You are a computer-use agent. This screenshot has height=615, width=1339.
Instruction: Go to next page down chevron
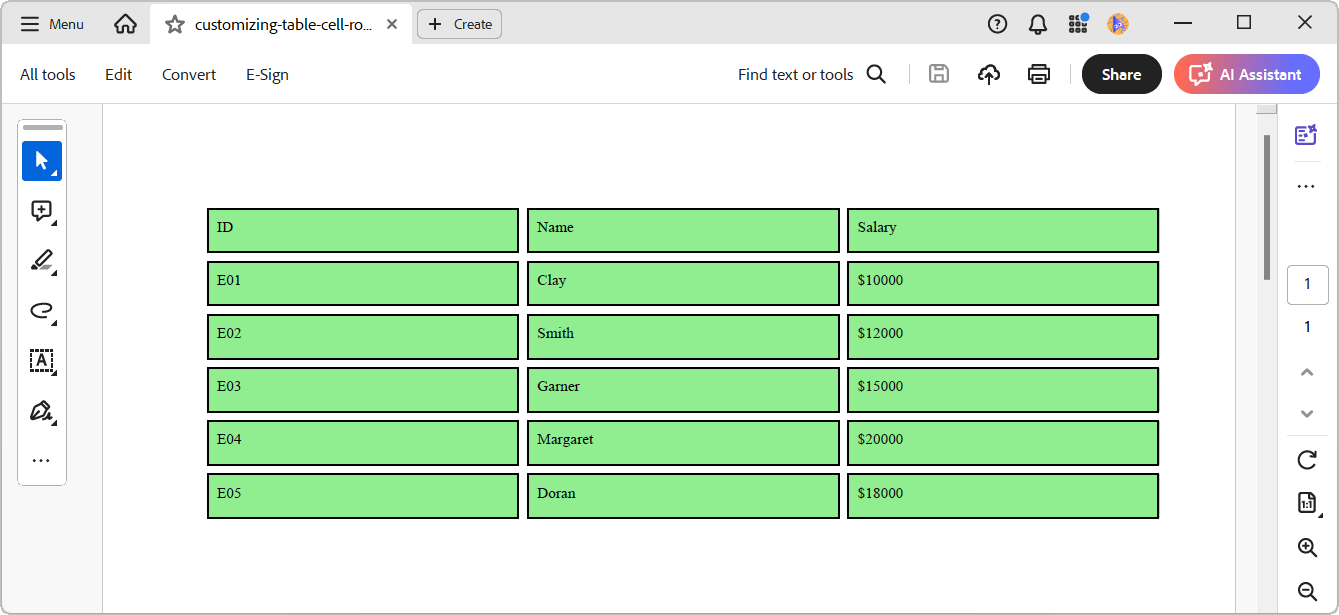point(1307,414)
